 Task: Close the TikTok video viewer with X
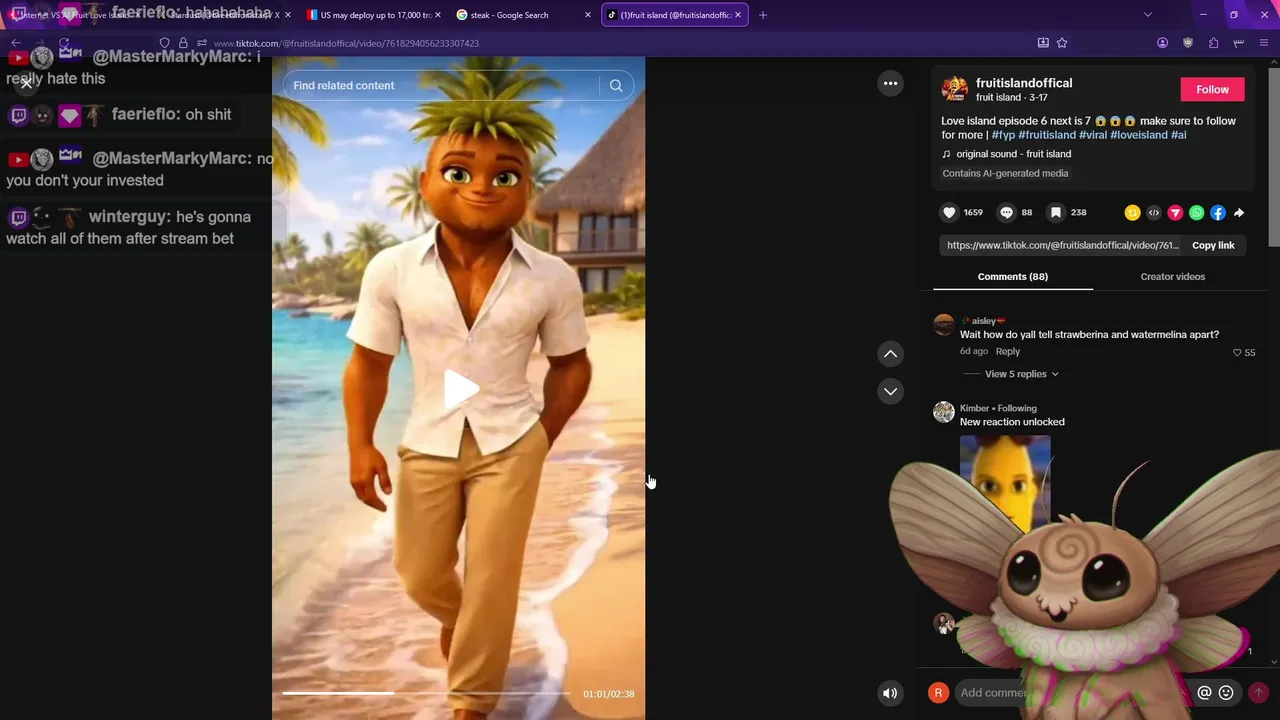tap(26, 84)
